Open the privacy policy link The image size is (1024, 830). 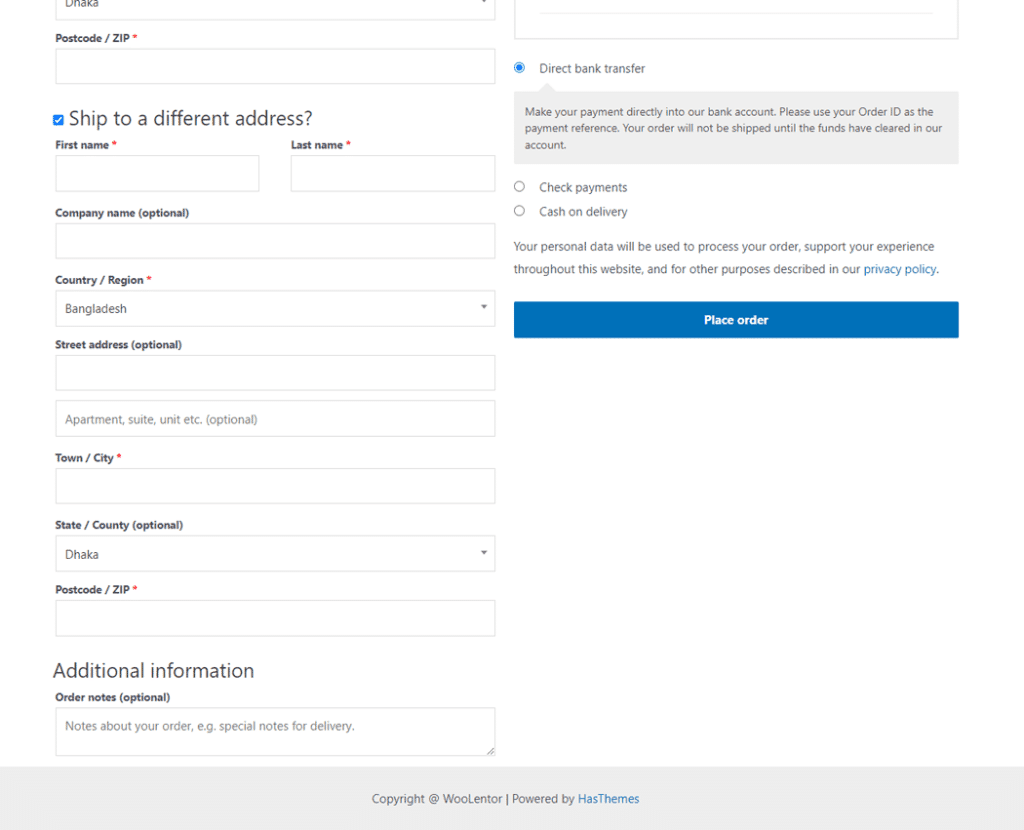coord(900,269)
